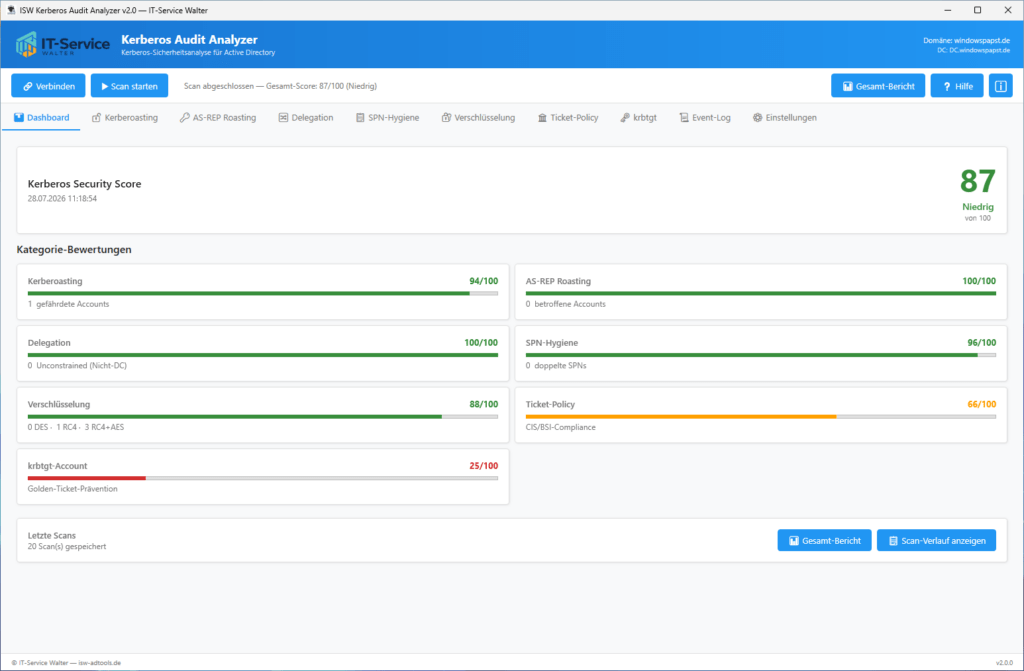The height and width of the screenshot is (671, 1024).
Task: Click the Verschlüsselung progress bar
Action: tap(263, 416)
